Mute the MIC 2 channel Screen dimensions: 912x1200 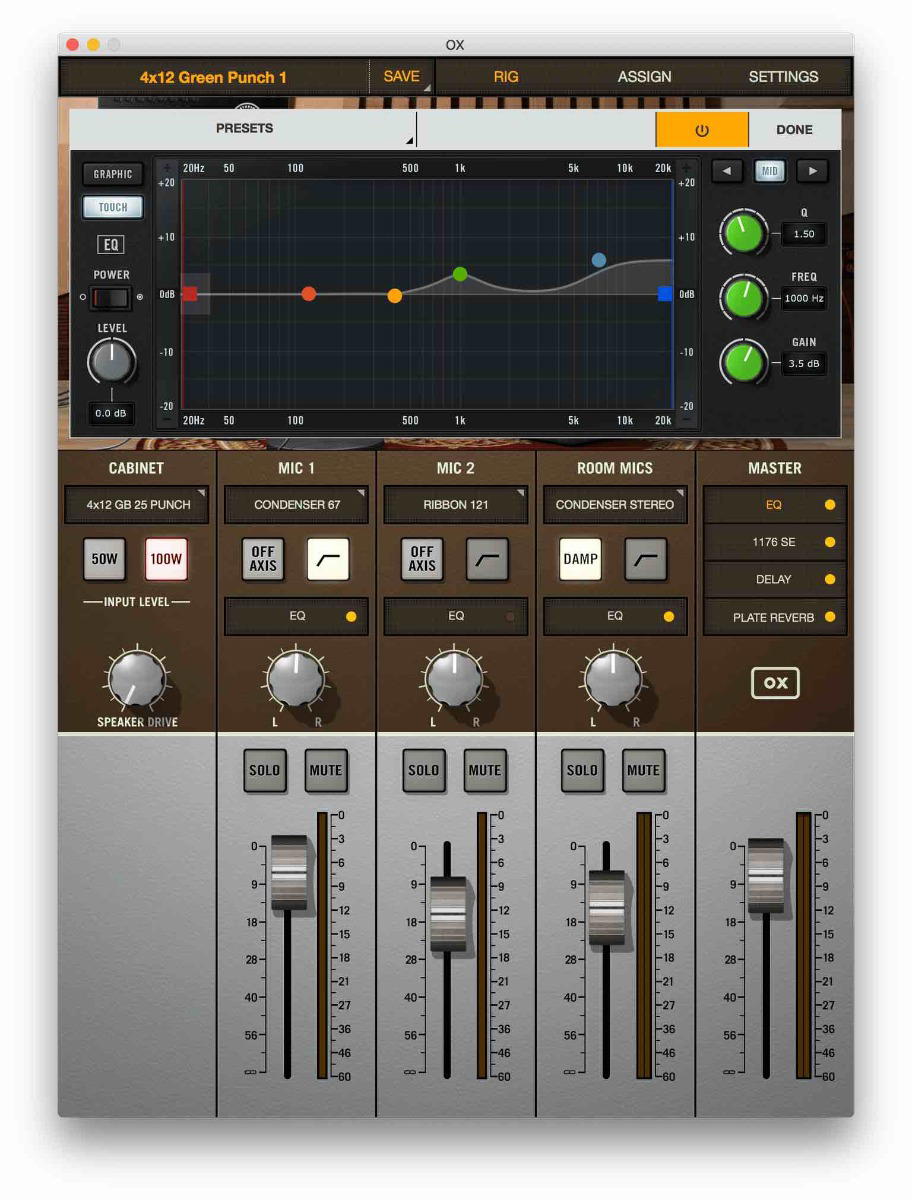pyautogui.click(x=485, y=770)
